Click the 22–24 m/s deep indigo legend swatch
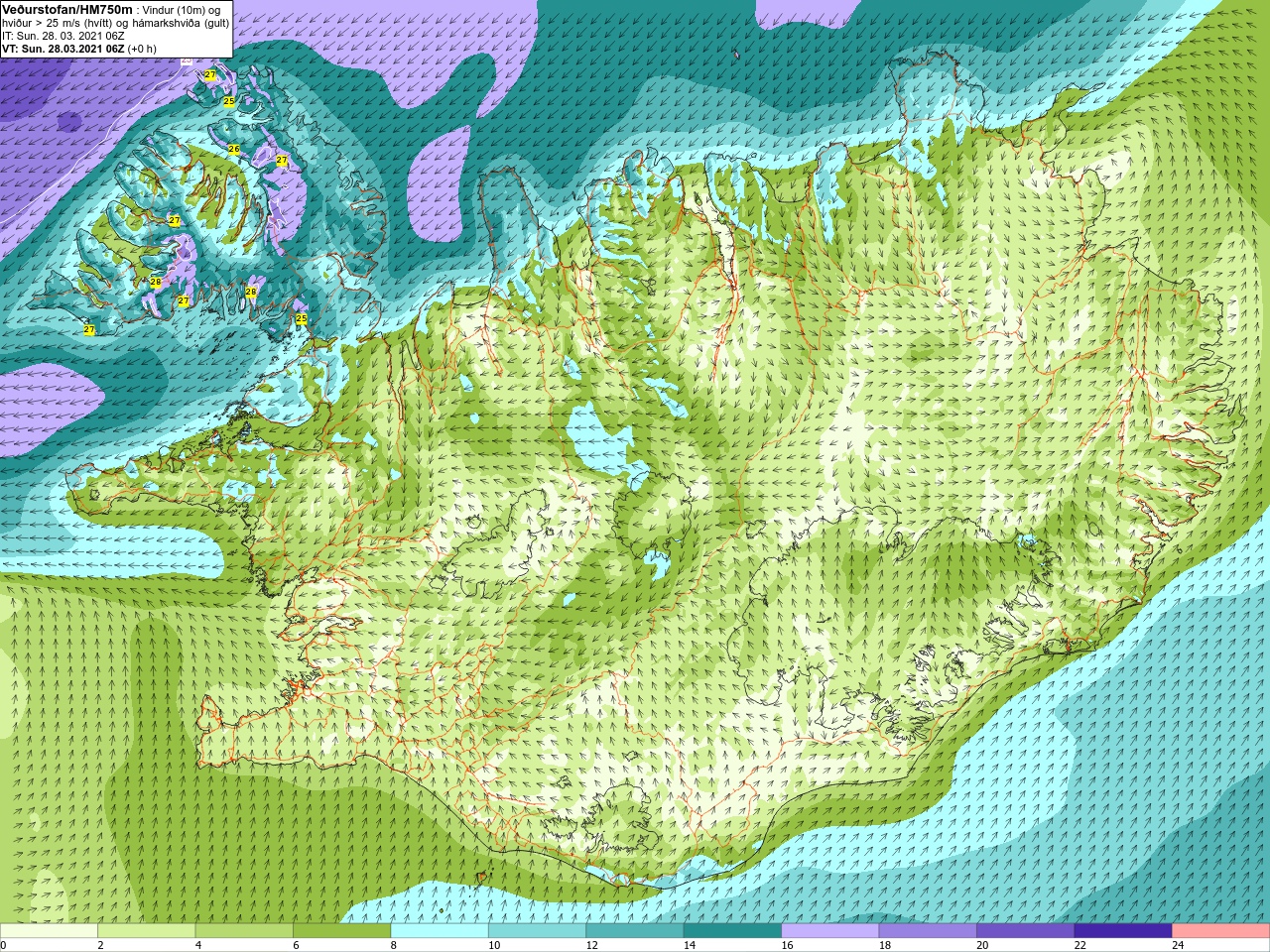Viewport: 1270px width, 952px height. 1124,931
